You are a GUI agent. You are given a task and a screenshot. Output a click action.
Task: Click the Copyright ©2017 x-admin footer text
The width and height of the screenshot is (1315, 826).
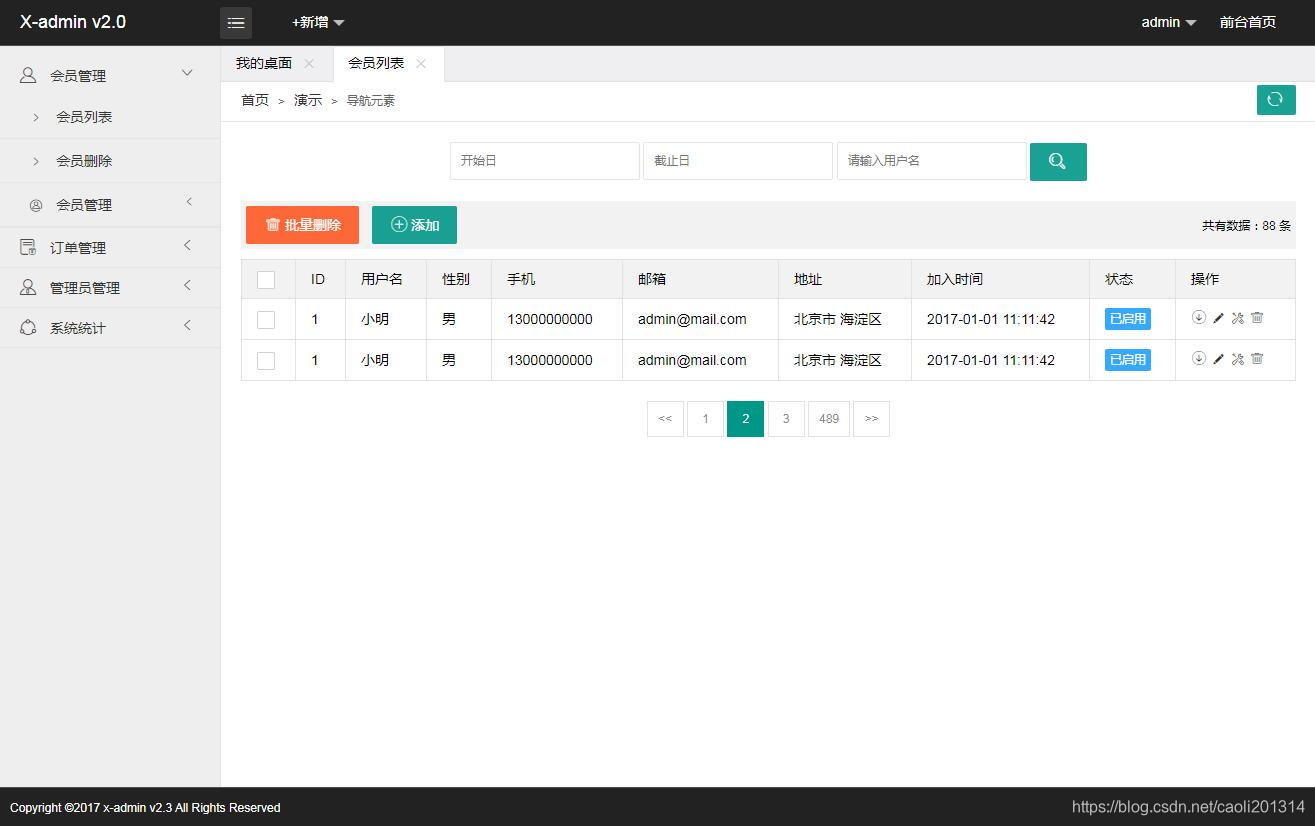pyautogui.click(x=145, y=808)
